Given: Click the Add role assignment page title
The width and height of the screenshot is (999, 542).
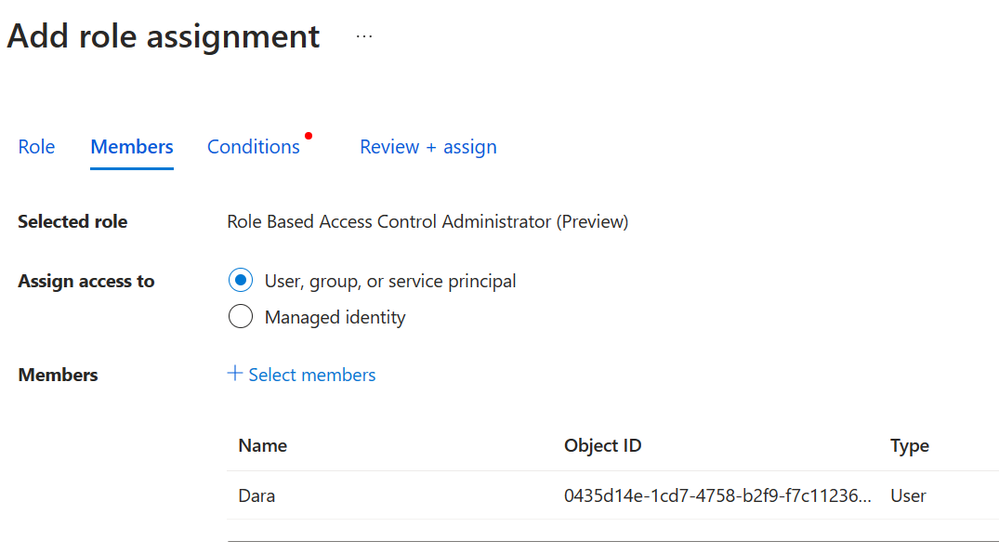Looking at the screenshot, I should point(164,37).
